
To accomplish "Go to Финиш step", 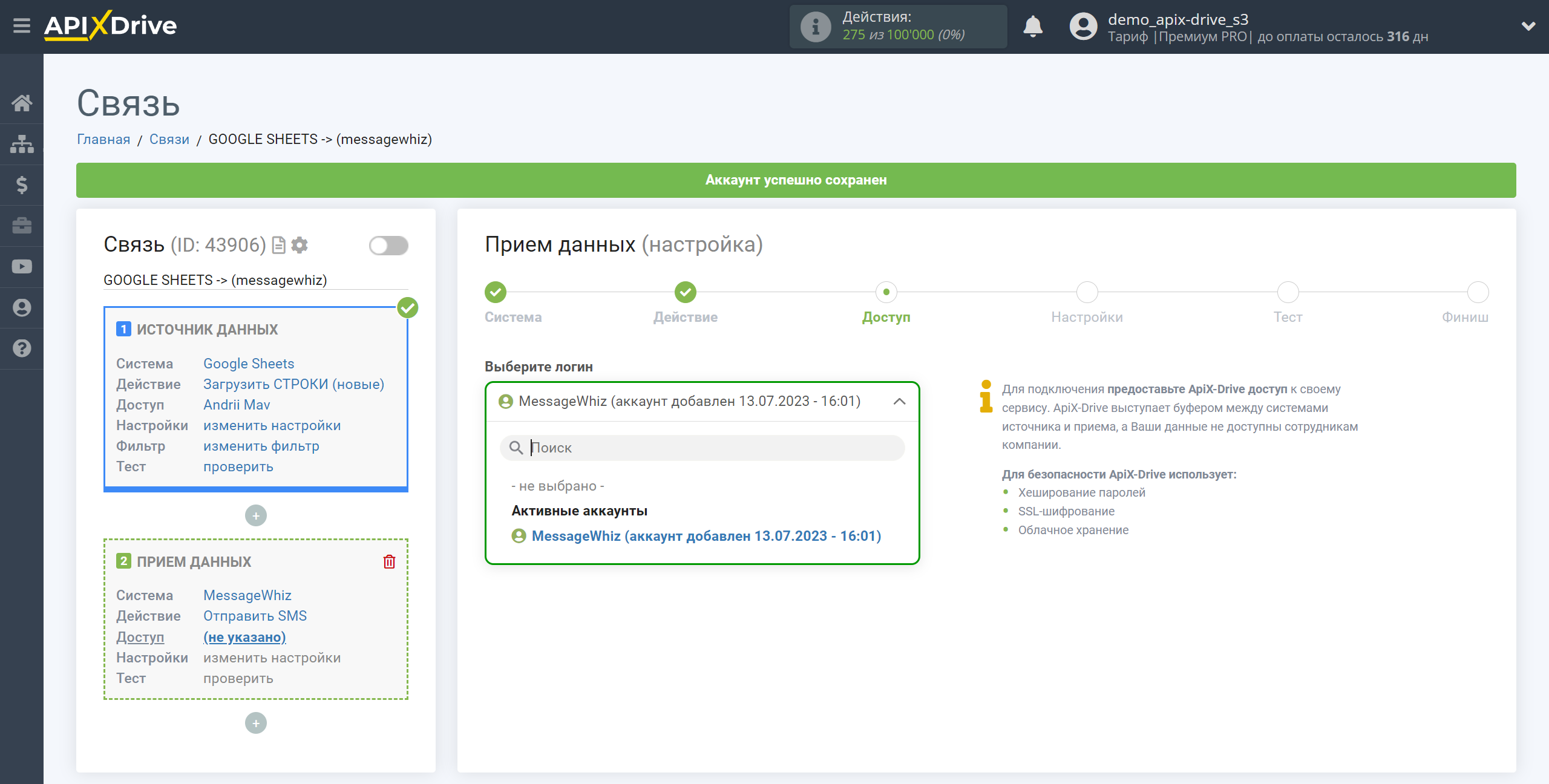I will point(1478,292).
